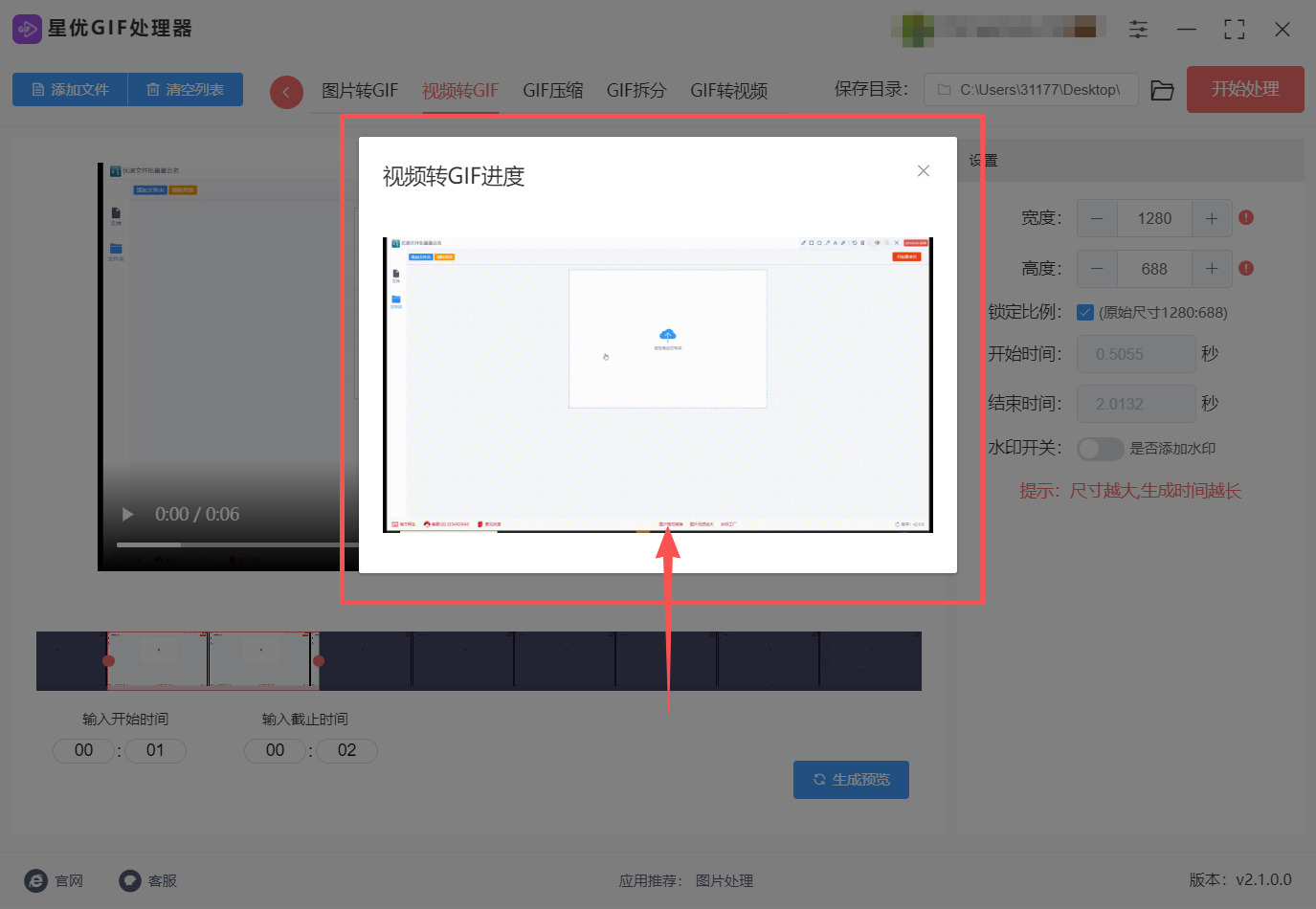Viewport: 1316px width, 909px height.
Task: Click the 生成预览 generate preview button
Action: point(851,779)
